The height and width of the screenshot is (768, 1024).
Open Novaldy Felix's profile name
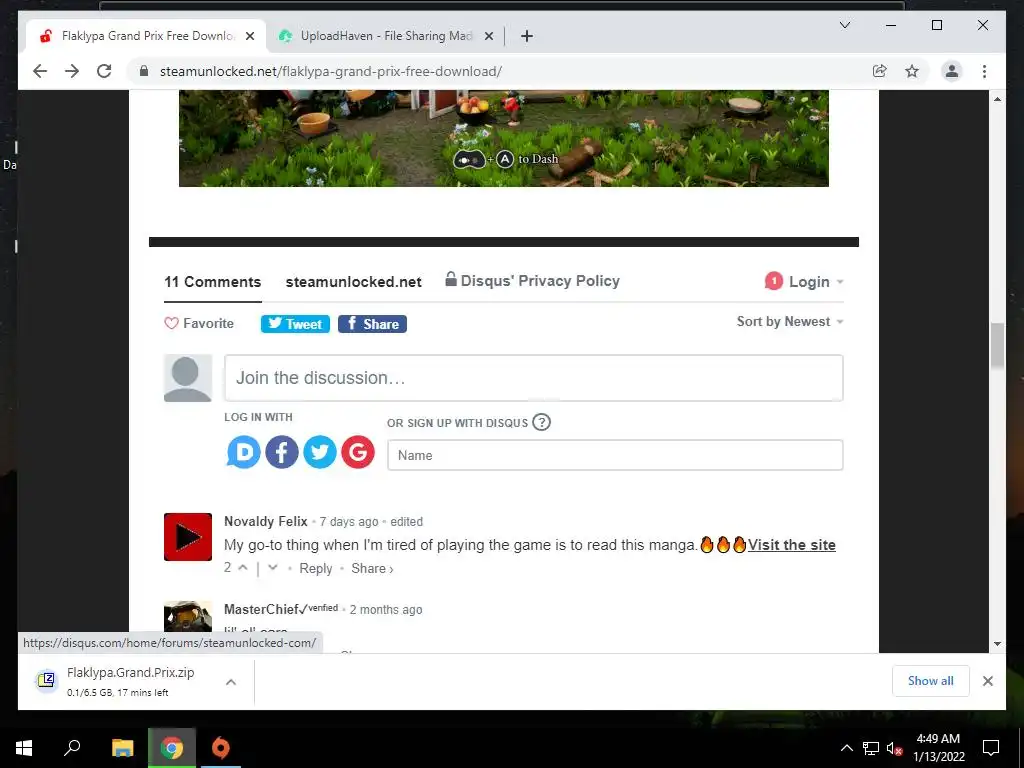266,522
